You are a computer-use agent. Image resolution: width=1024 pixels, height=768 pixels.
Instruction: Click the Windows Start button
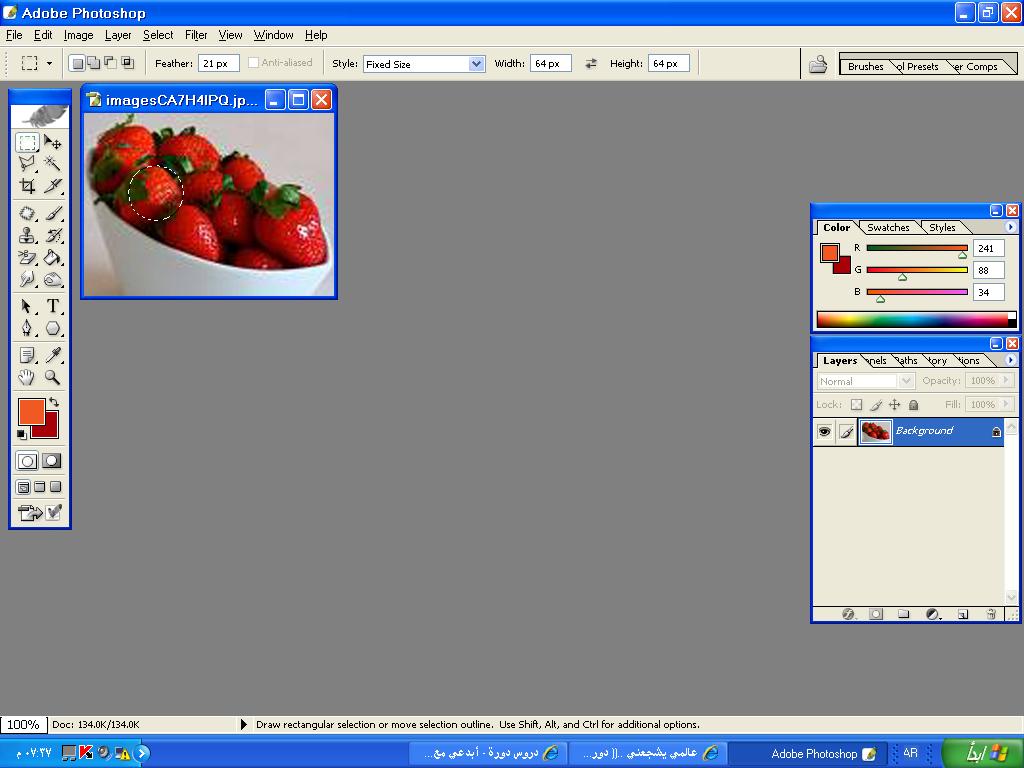coord(981,753)
